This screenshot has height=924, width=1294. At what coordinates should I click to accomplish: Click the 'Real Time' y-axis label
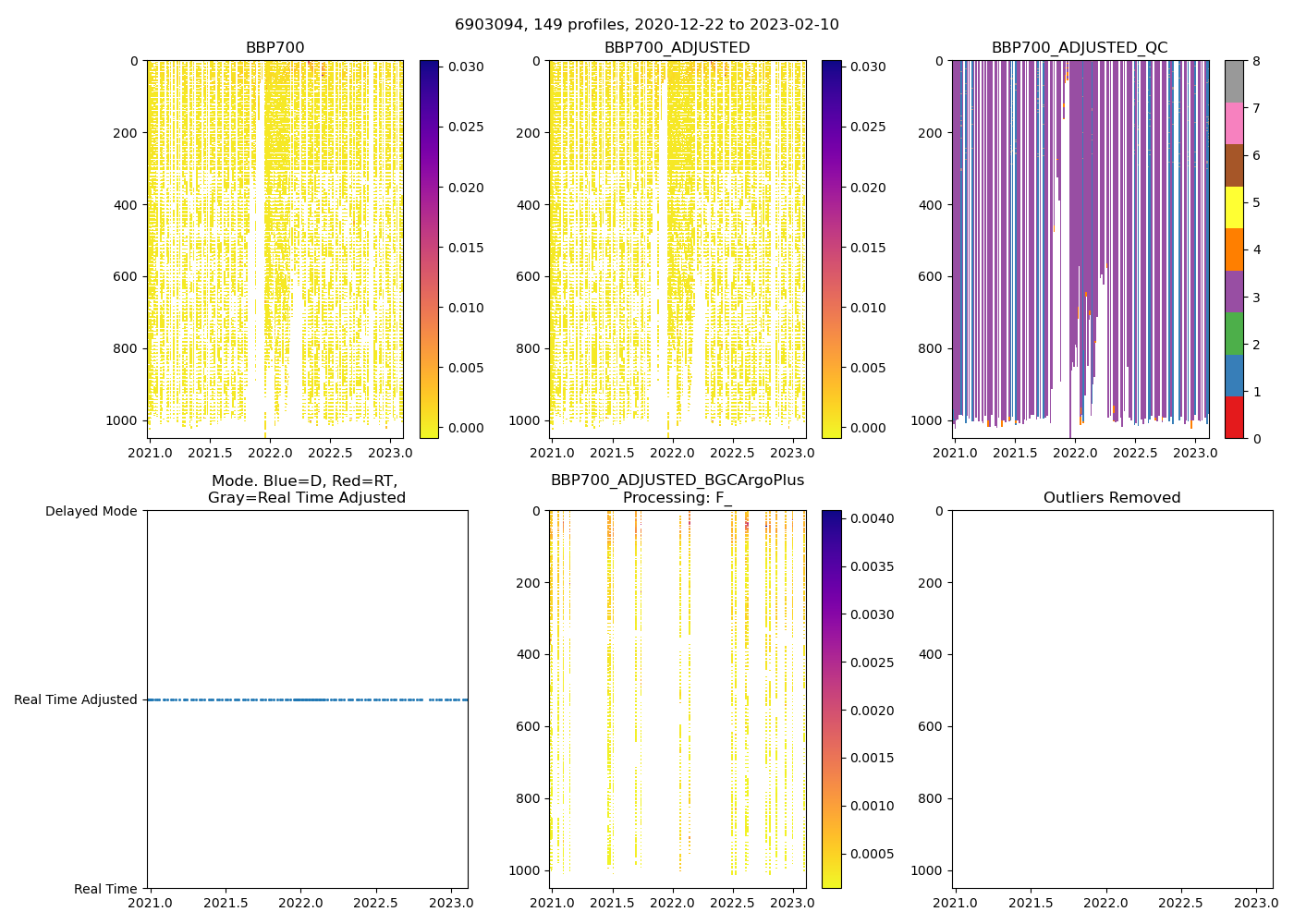pyautogui.click(x=105, y=889)
